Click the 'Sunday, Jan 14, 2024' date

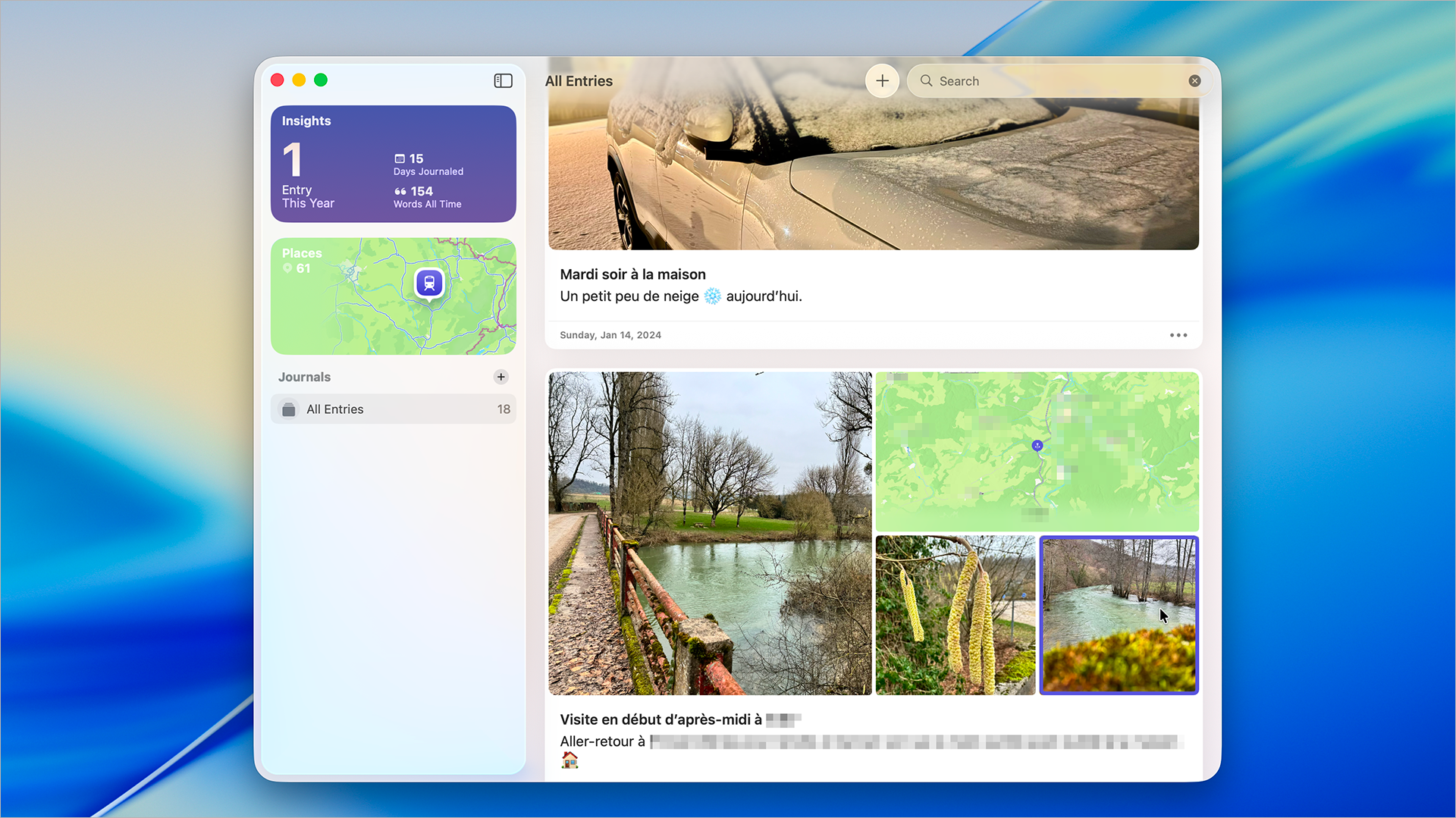tap(610, 335)
